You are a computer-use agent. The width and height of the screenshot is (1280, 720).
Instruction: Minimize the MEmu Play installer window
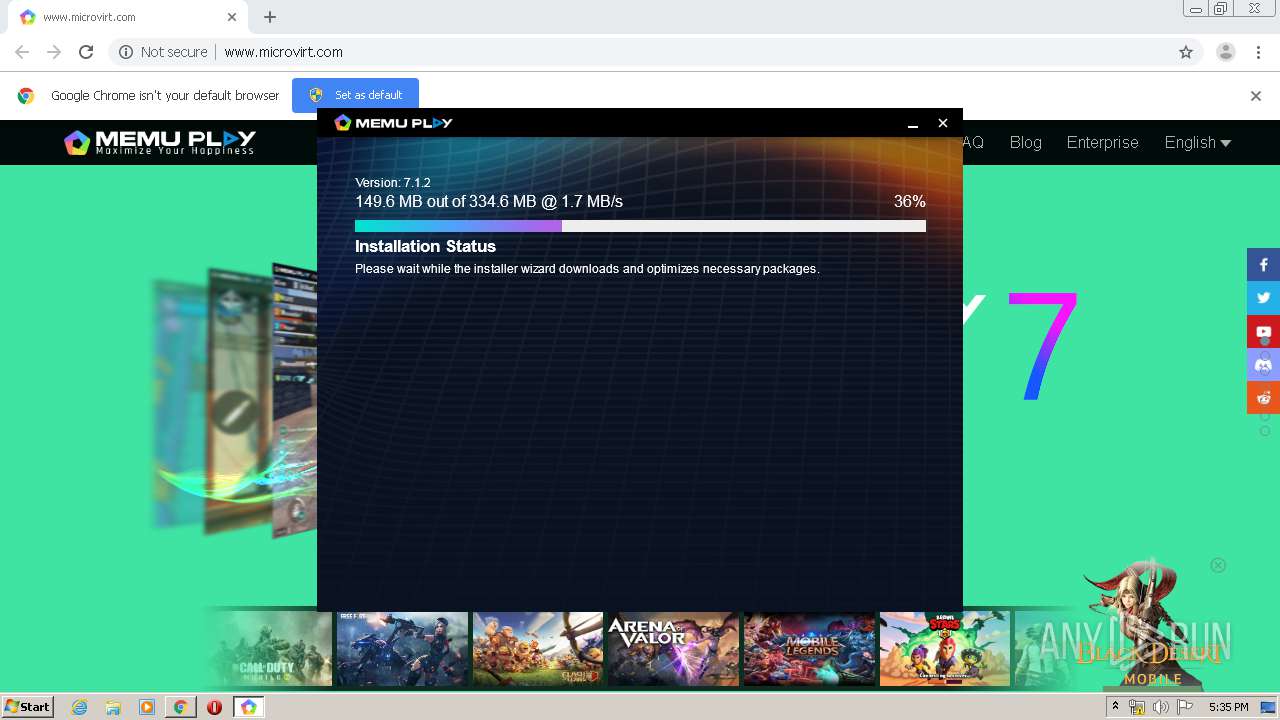pyautogui.click(x=913, y=123)
